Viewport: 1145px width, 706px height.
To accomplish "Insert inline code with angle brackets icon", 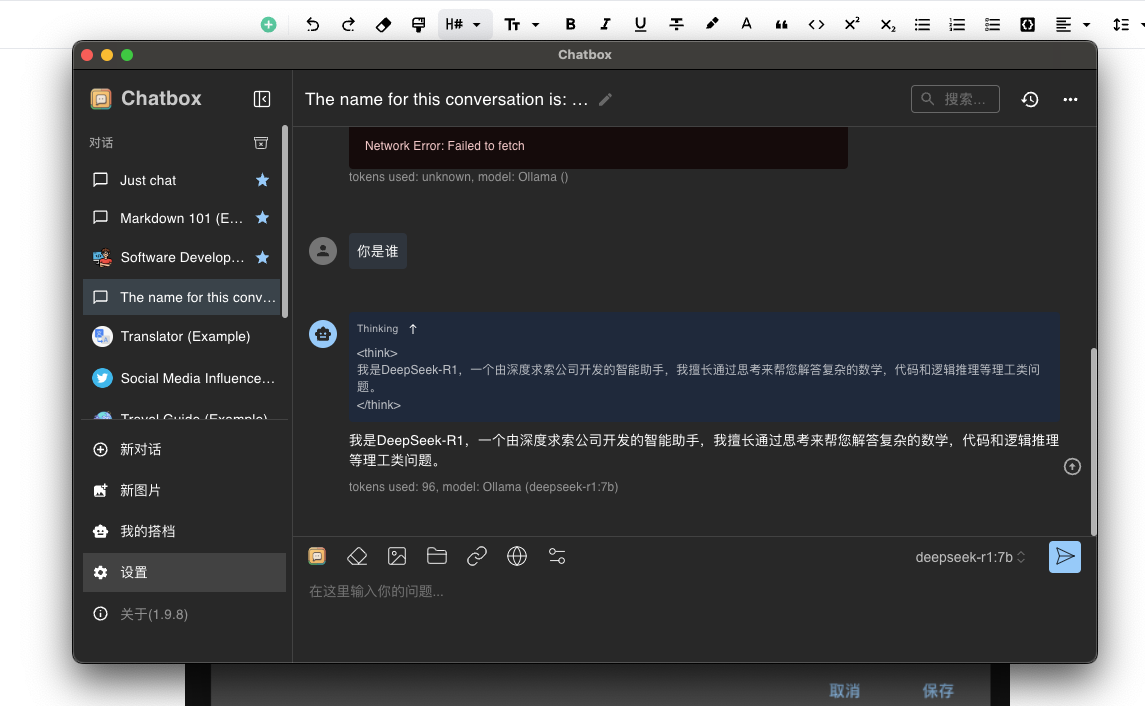I will 816,25.
